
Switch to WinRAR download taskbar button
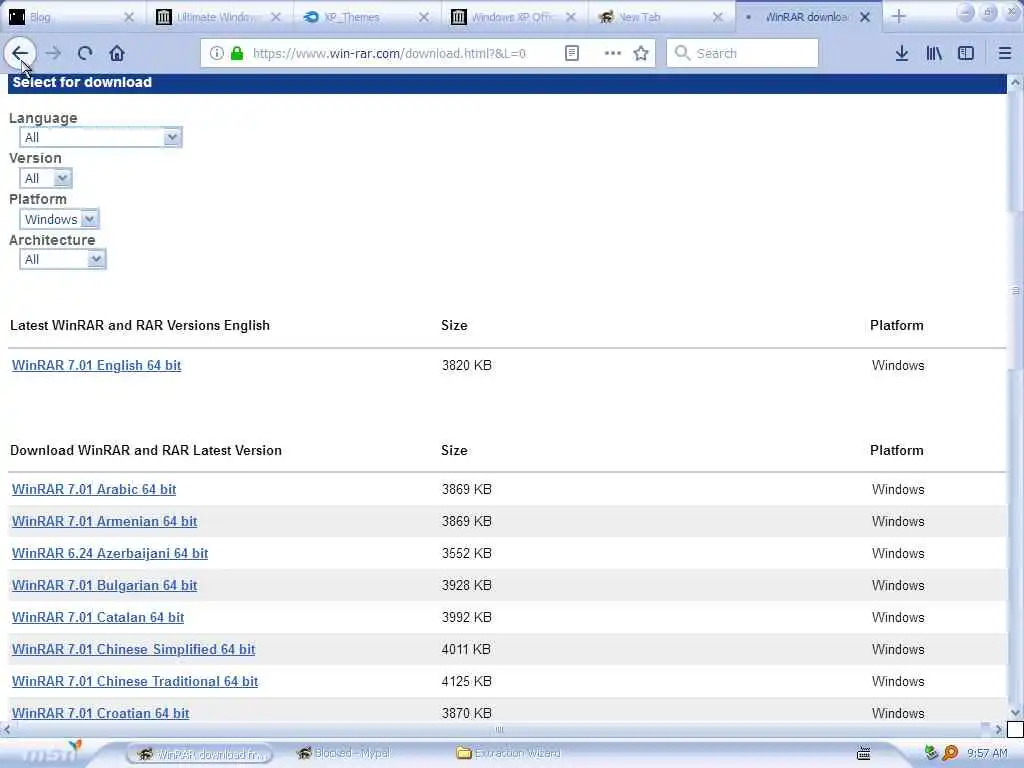tap(200, 754)
